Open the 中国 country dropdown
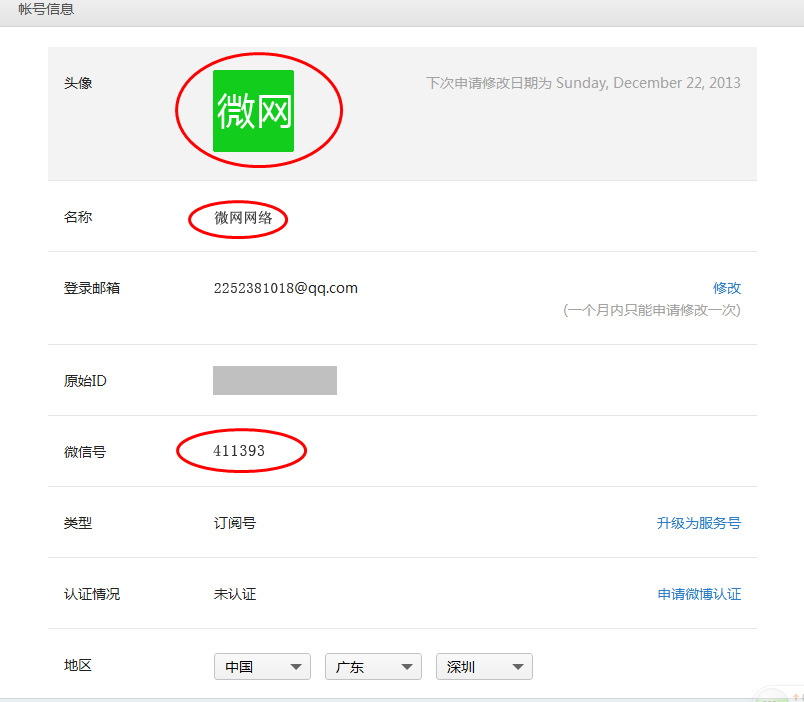Screen dimensions: 804x702 pos(262,667)
